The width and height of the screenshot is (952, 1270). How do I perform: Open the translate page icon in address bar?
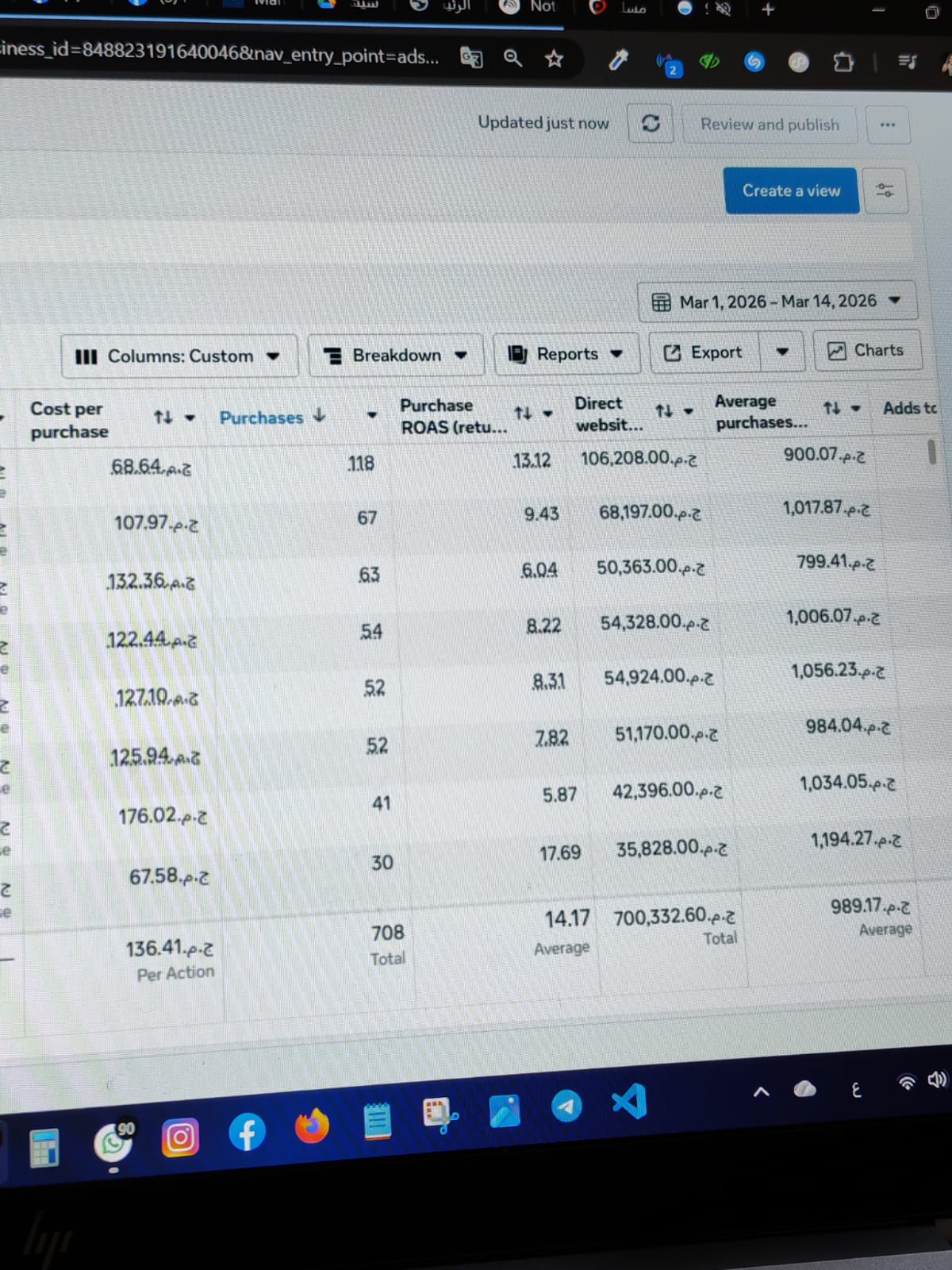pos(471,58)
